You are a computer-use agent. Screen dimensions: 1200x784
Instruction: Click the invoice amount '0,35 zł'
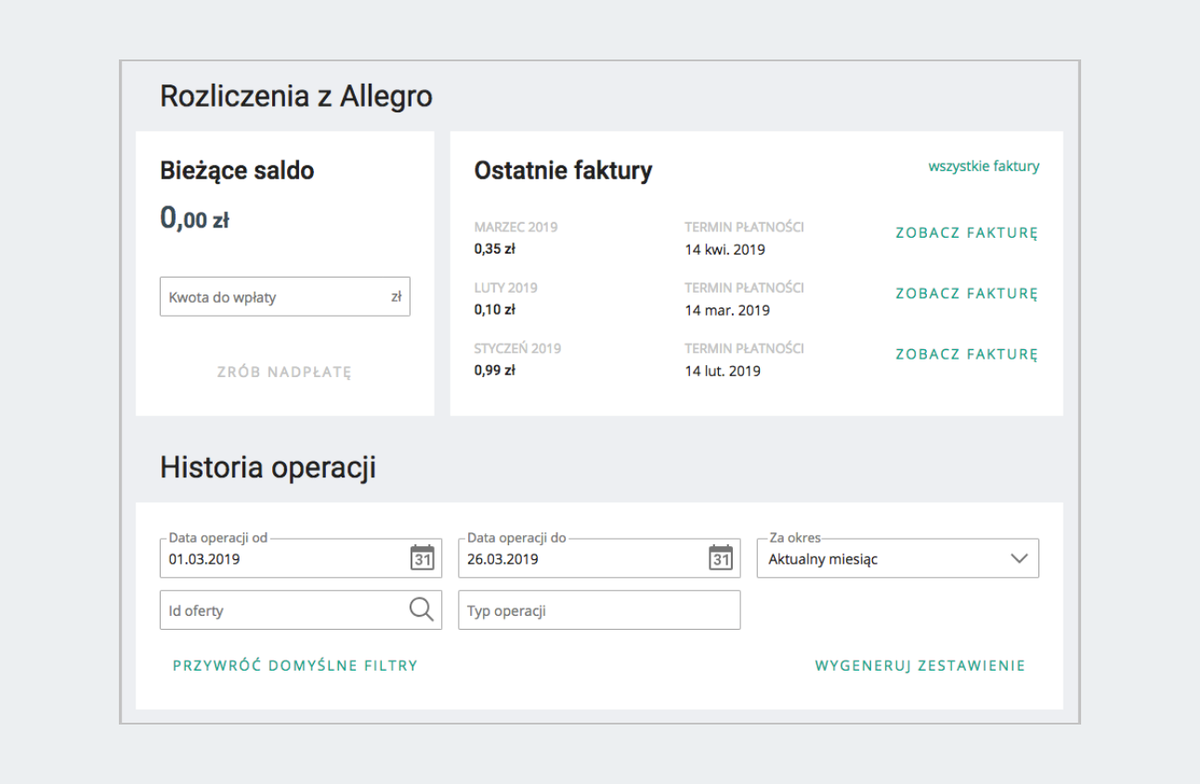coord(494,249)
